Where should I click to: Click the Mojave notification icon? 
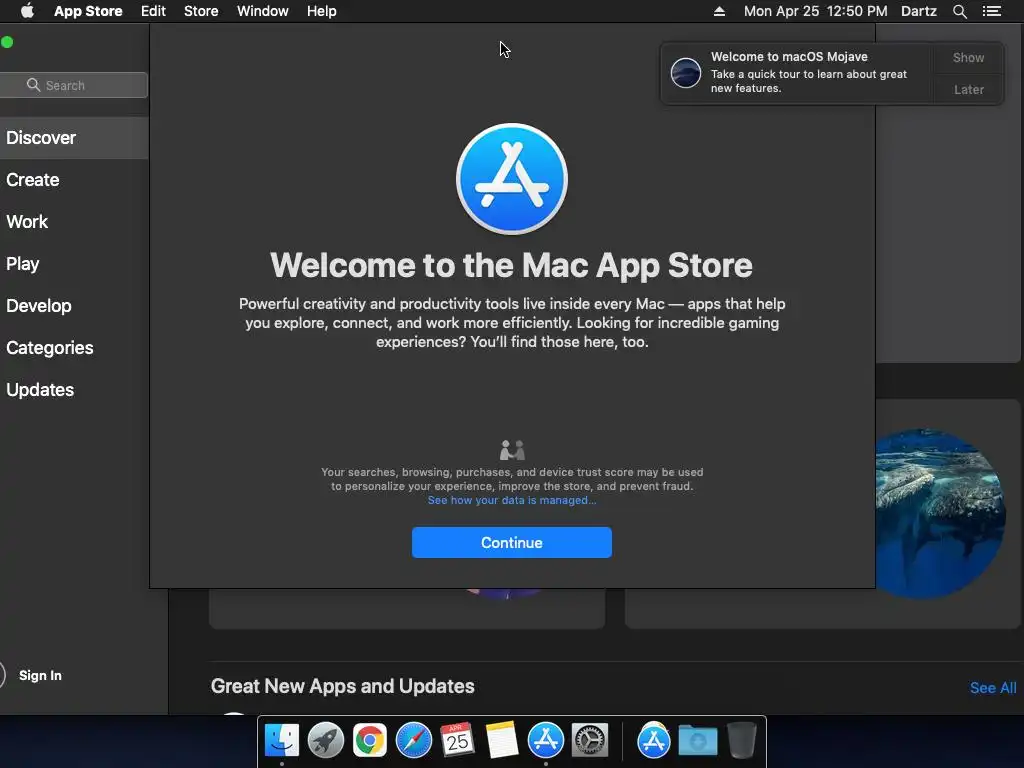coord(686,72)
